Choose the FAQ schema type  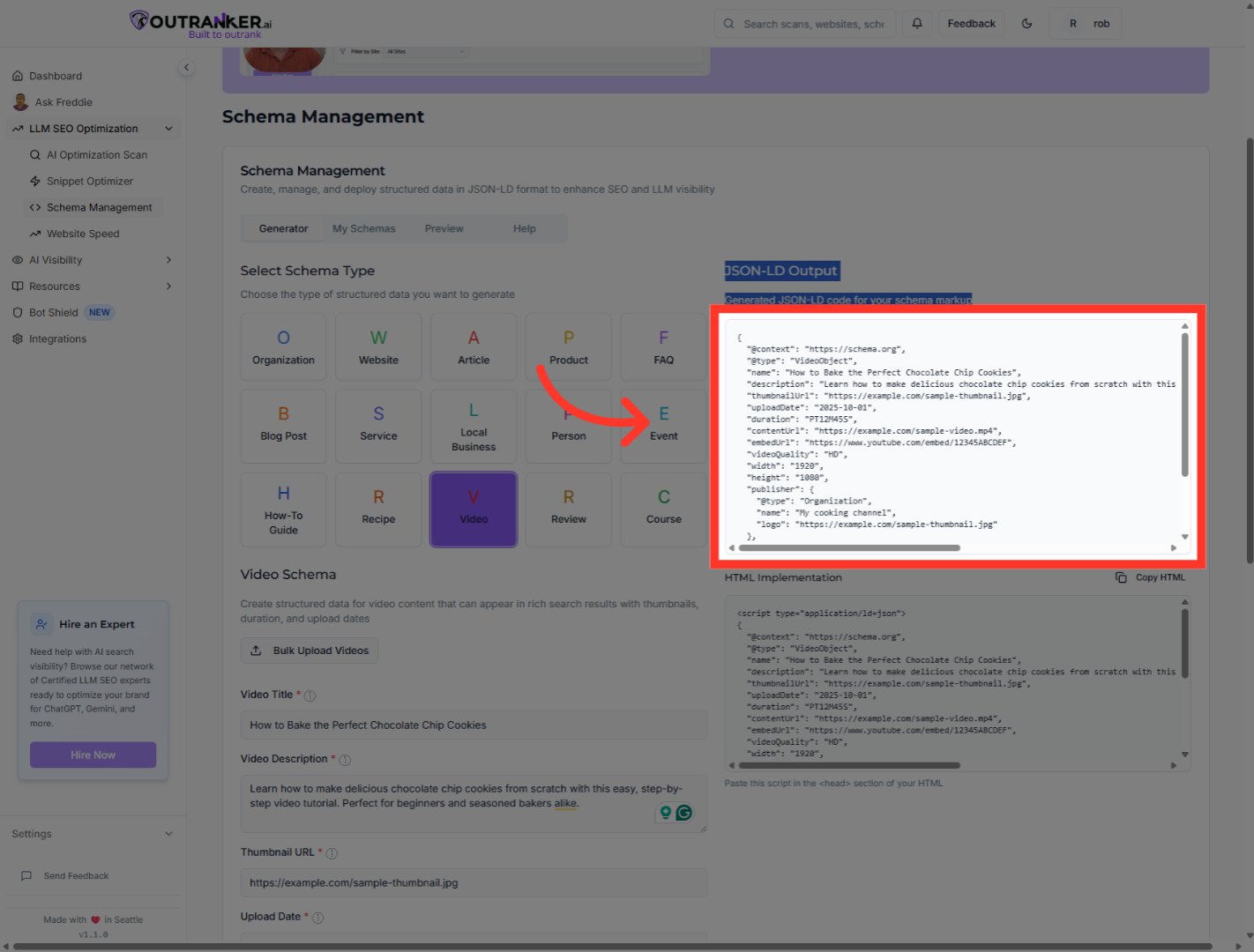pos(662,346)
